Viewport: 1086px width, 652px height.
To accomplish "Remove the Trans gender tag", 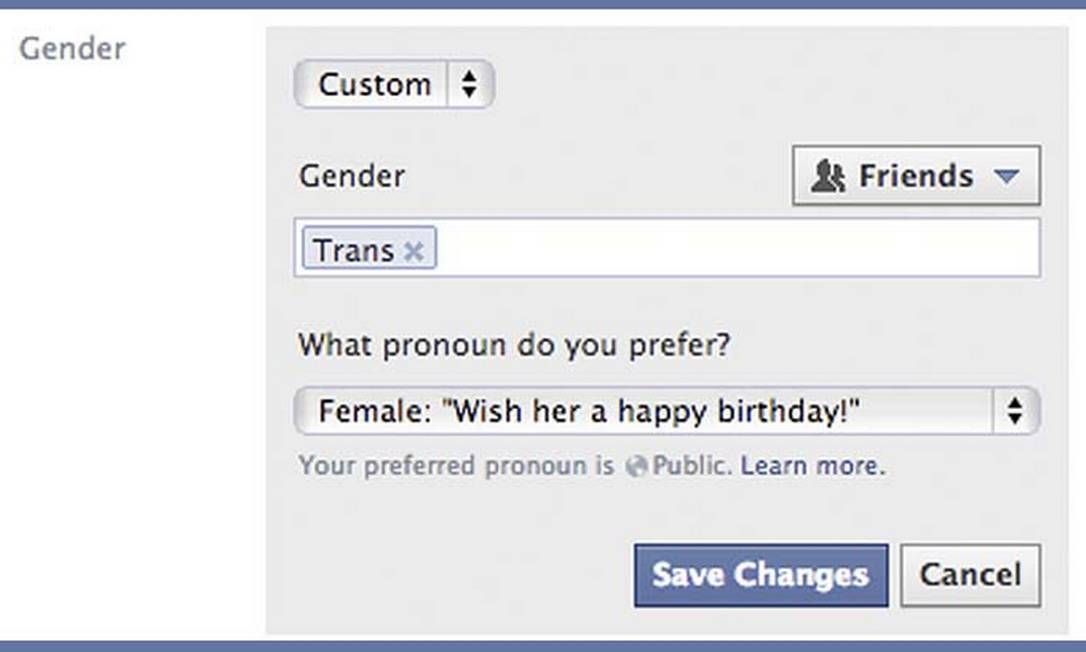I will (413, 251).
